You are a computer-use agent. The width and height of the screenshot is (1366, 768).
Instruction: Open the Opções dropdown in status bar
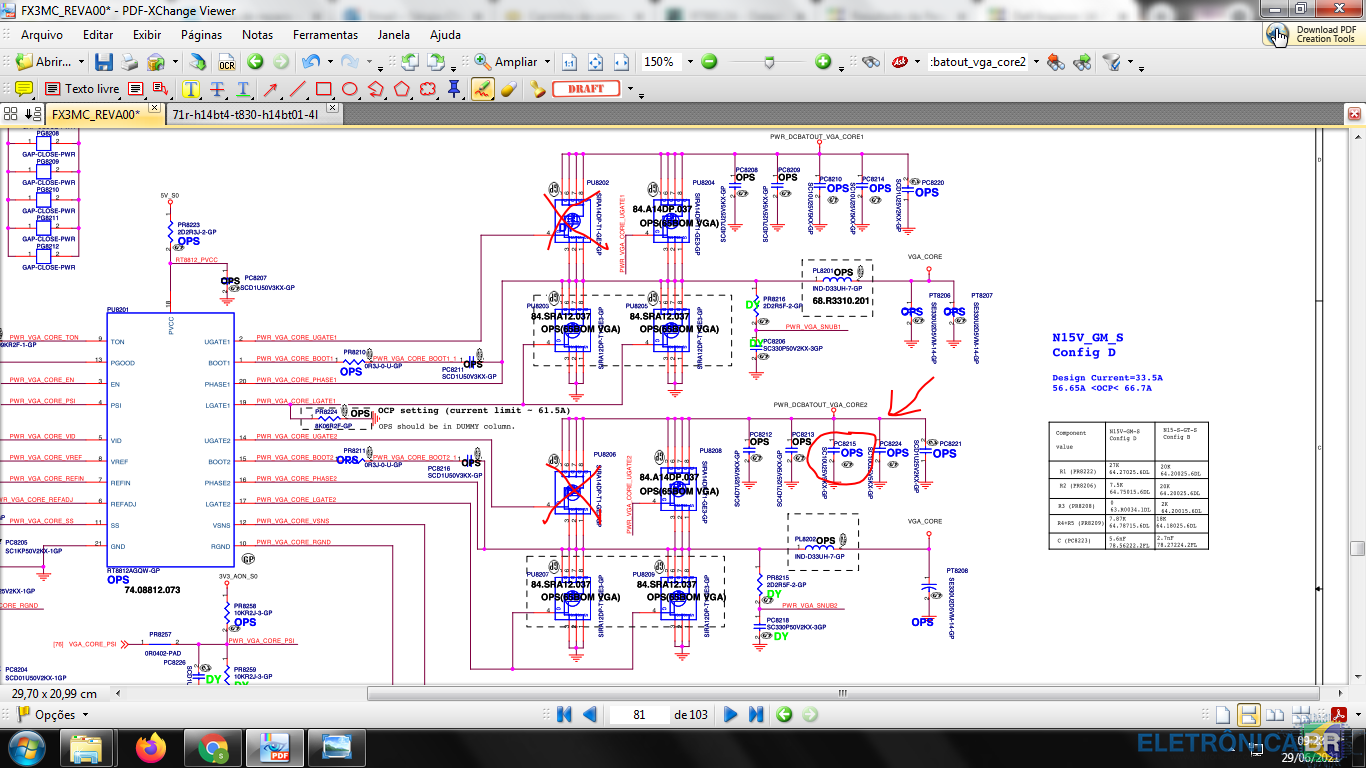(x=85, y=715)
